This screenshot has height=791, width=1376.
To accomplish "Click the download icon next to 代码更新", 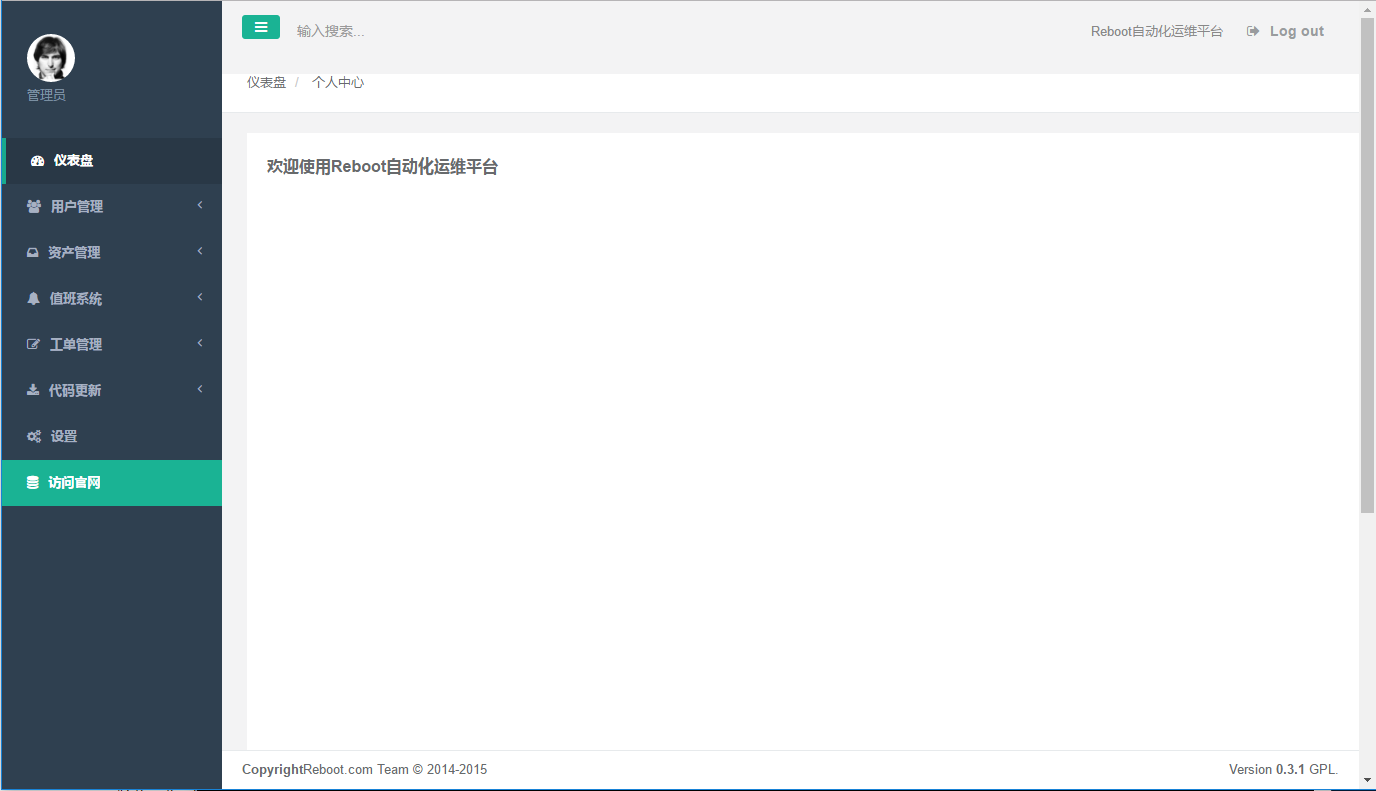I will click(33, 390).
